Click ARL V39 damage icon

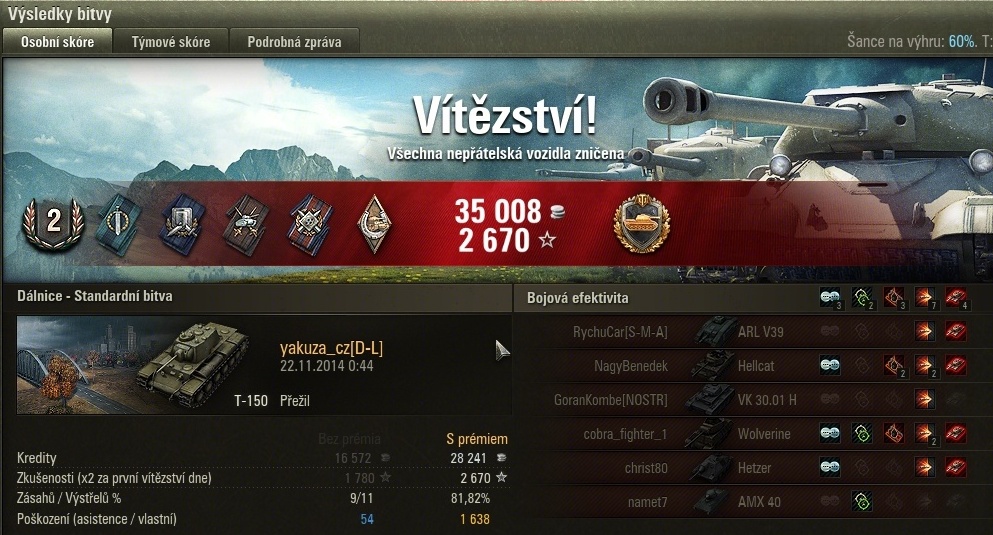point(925,331)
